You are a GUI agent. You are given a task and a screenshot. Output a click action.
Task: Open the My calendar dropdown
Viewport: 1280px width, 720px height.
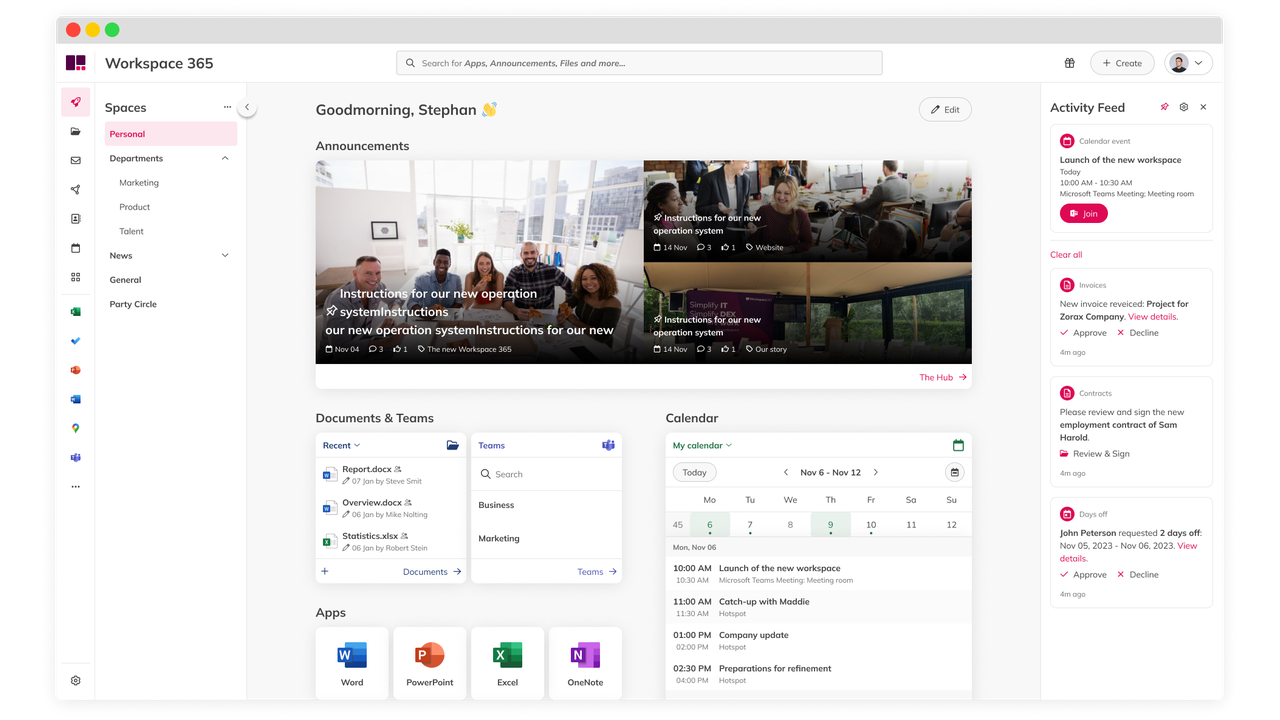pos(702,445)
